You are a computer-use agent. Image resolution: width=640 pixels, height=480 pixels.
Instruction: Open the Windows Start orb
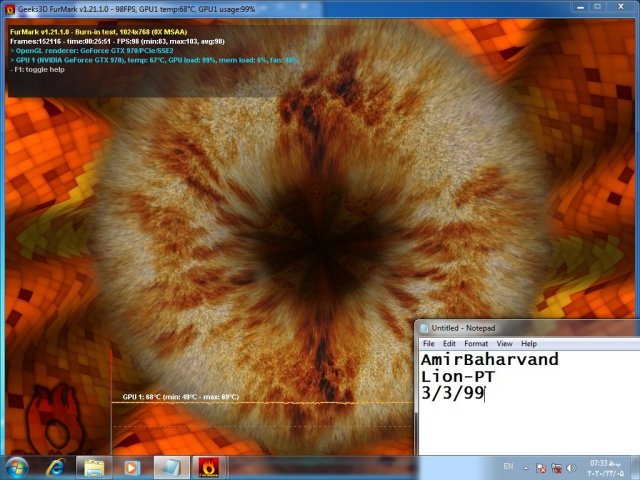pos(17,468)
